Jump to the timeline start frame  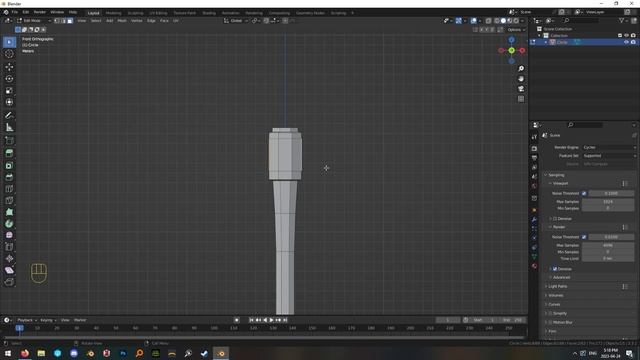tap(251, 320)
